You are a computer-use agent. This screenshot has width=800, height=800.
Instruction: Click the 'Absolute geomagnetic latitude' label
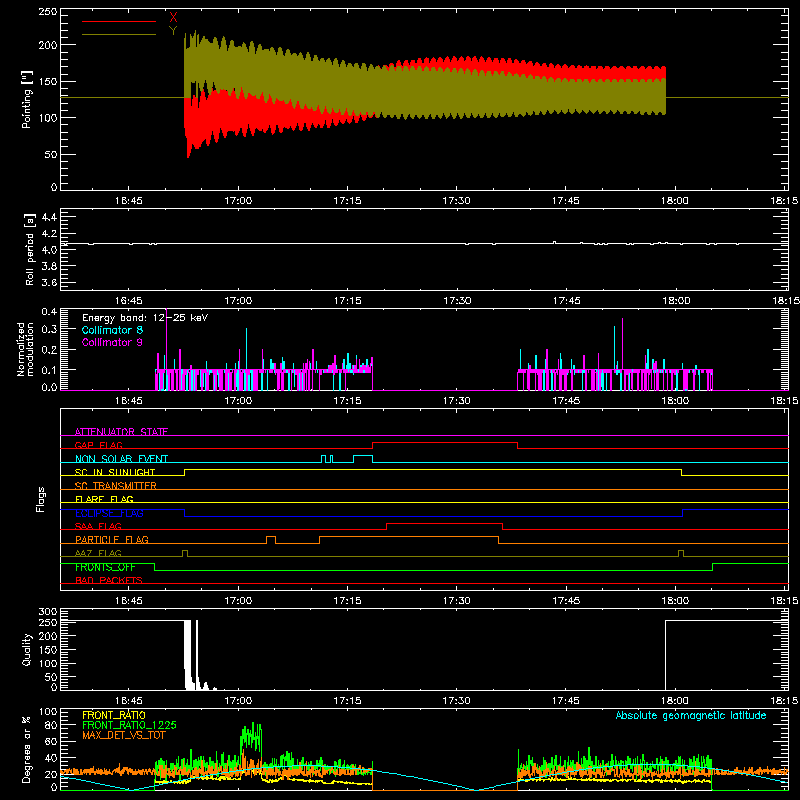click(x=691, y=715)
